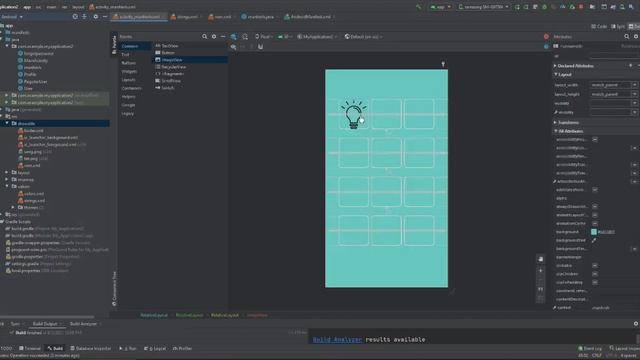
Task: Open the Database Inspector tool window
Action: click(x=90, y=349)
